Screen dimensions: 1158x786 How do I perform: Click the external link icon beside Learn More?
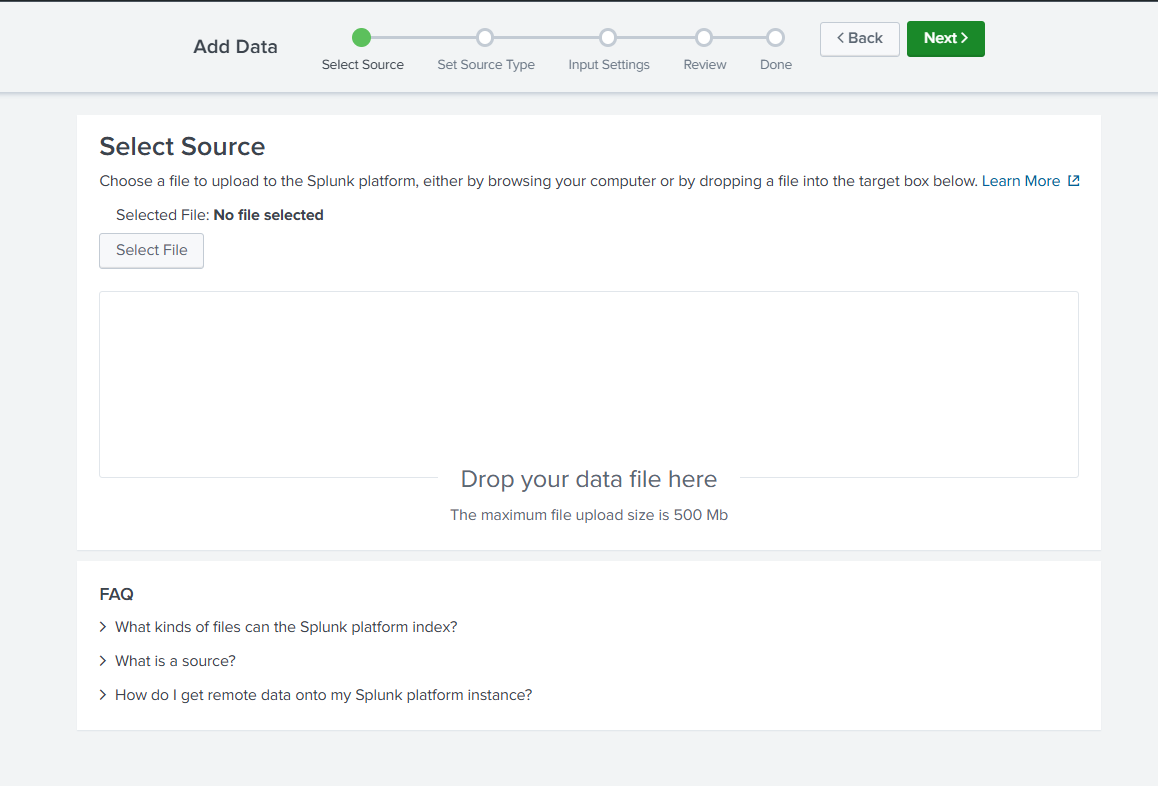(x=1074, y=181)
